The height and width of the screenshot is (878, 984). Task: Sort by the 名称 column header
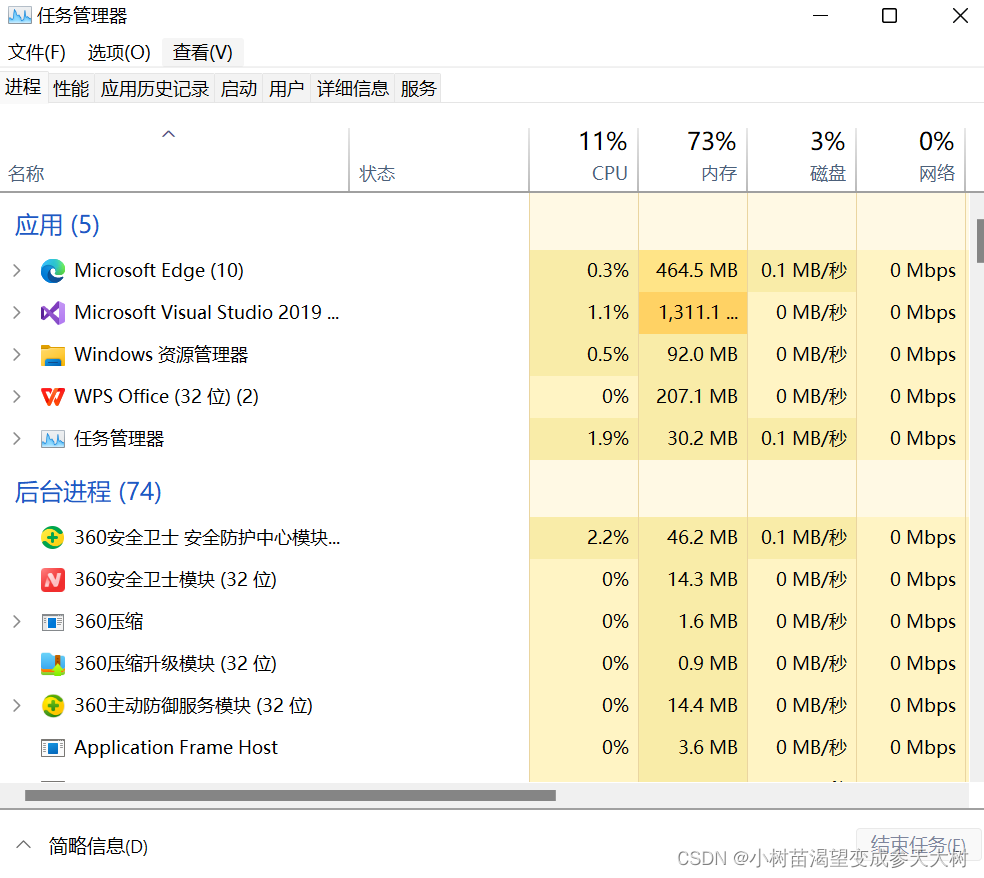[174, 160]
